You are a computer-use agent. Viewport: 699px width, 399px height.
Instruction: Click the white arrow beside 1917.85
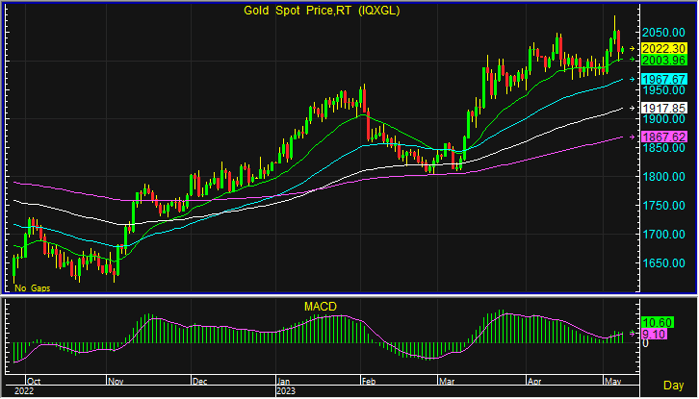[632, 108]
